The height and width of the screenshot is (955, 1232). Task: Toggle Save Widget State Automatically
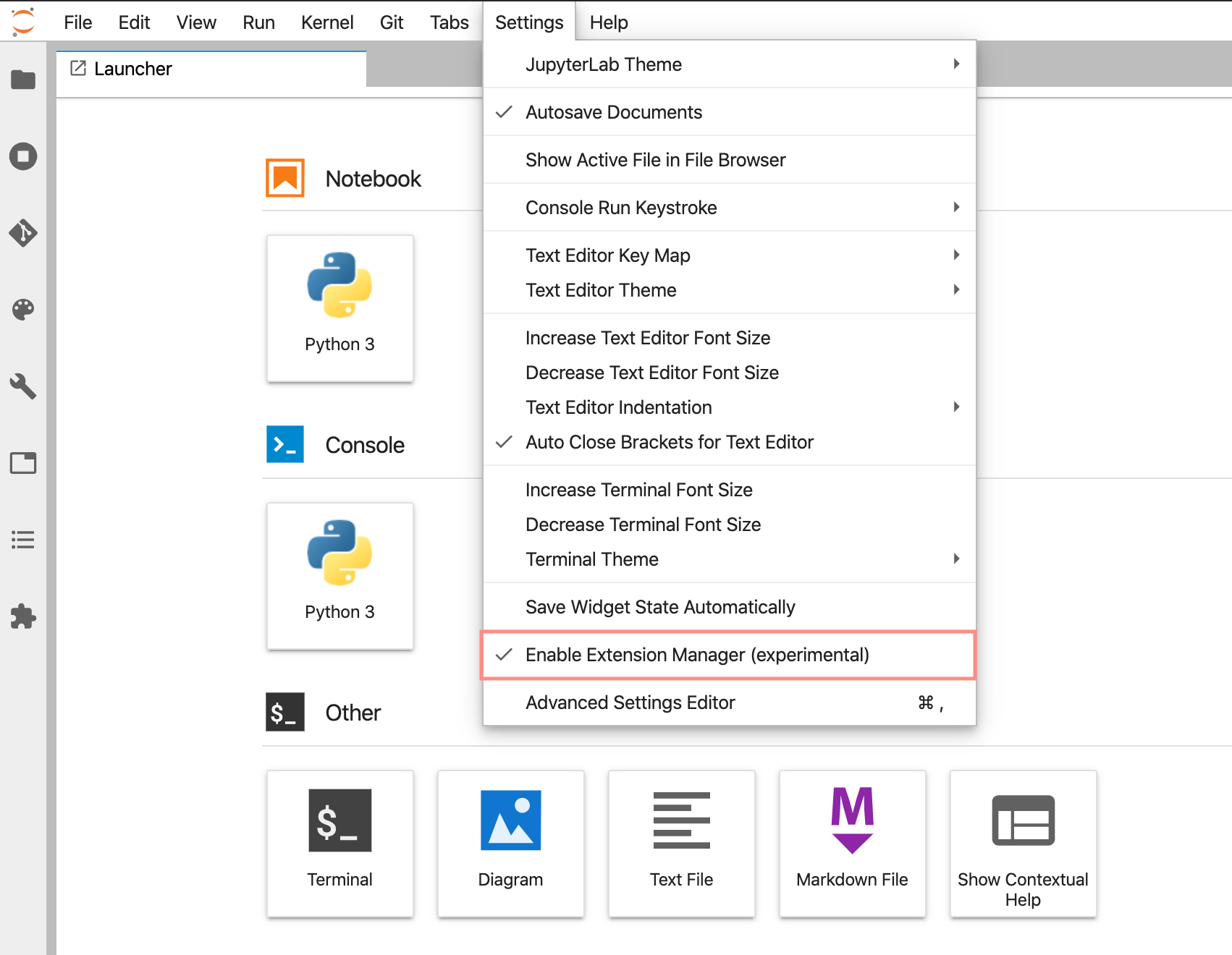coord(730,607)
